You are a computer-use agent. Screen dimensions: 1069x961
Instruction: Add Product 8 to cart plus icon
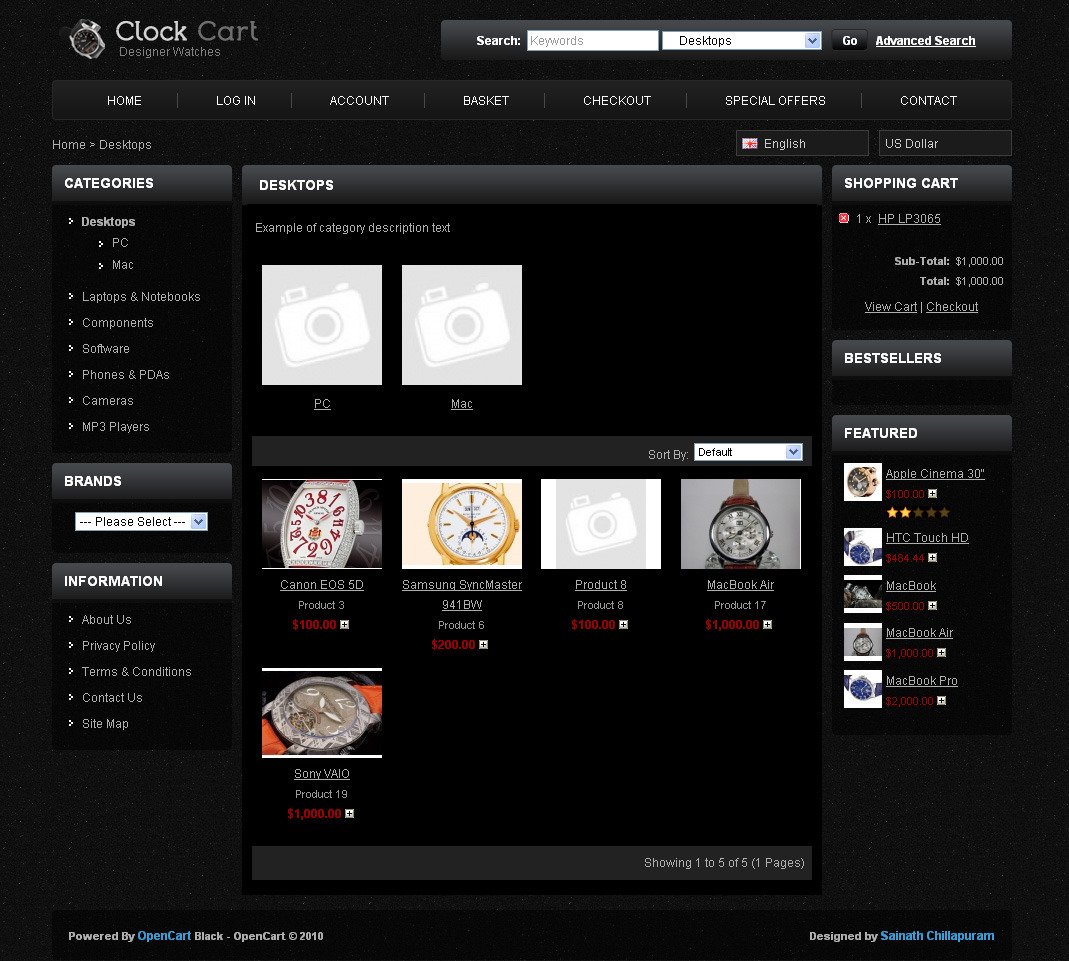click(x=623, y=624)
